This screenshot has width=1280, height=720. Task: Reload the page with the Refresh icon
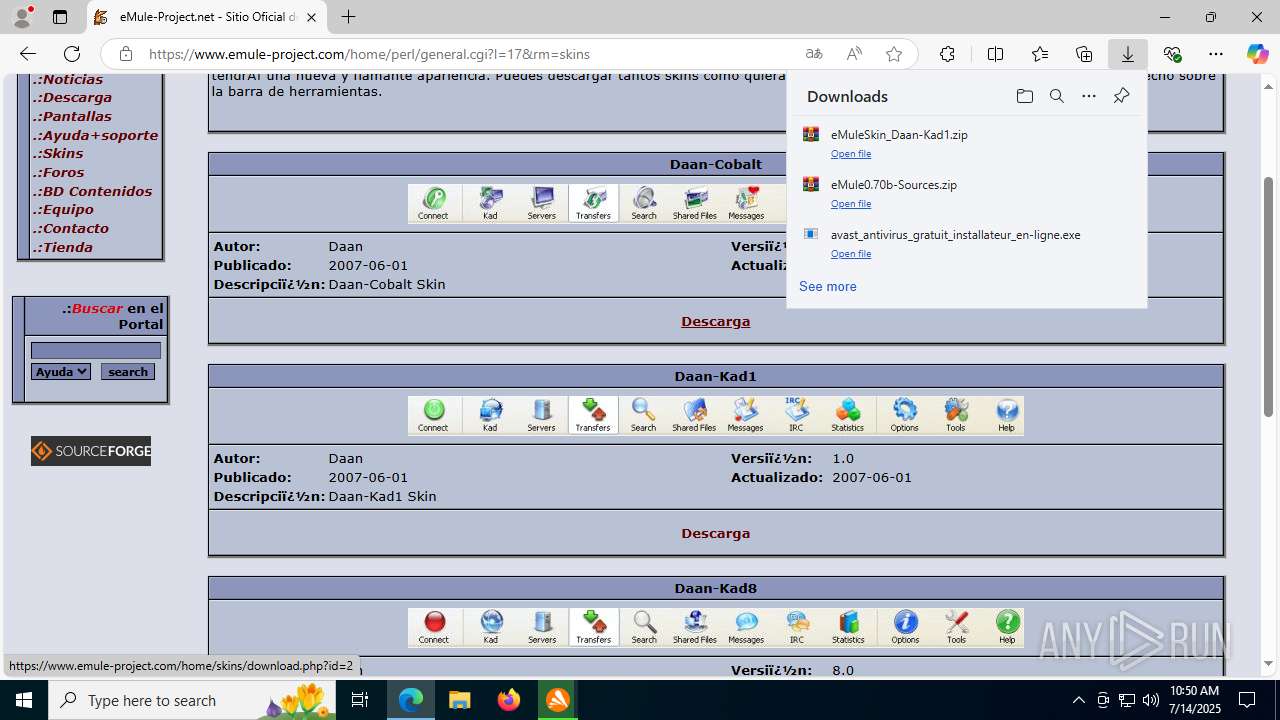pyautogui.click(x=72, y=54)
